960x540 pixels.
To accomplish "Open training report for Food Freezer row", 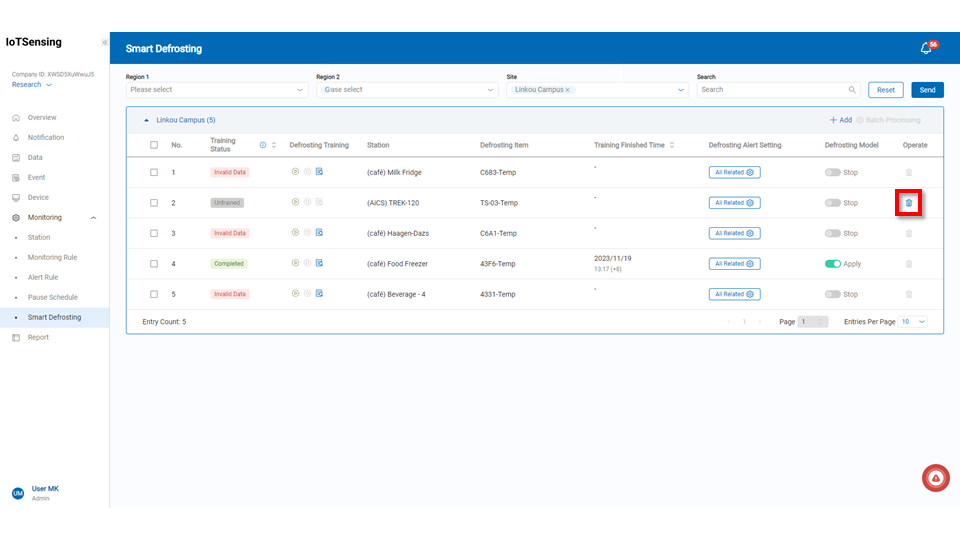I will 319,264.
